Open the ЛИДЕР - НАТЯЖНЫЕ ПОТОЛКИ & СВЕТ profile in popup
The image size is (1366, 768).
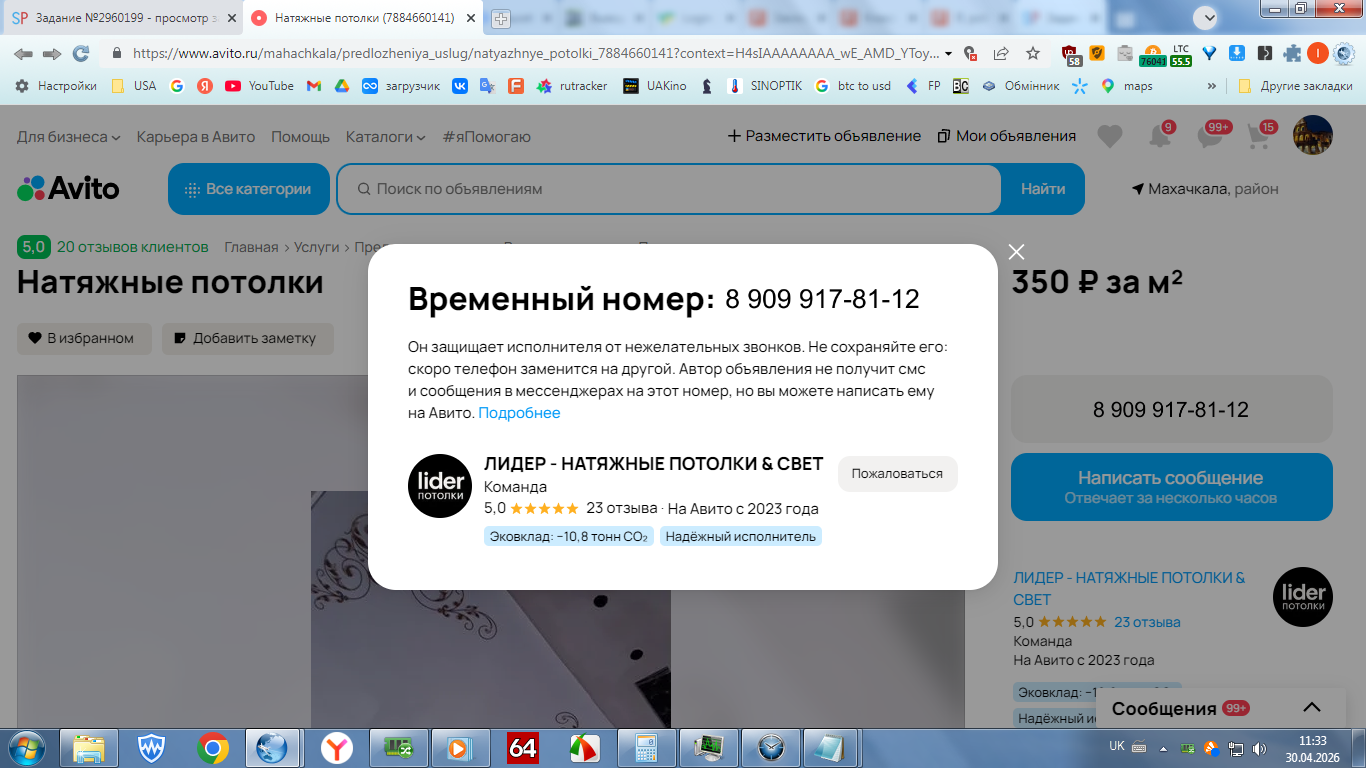653,464
